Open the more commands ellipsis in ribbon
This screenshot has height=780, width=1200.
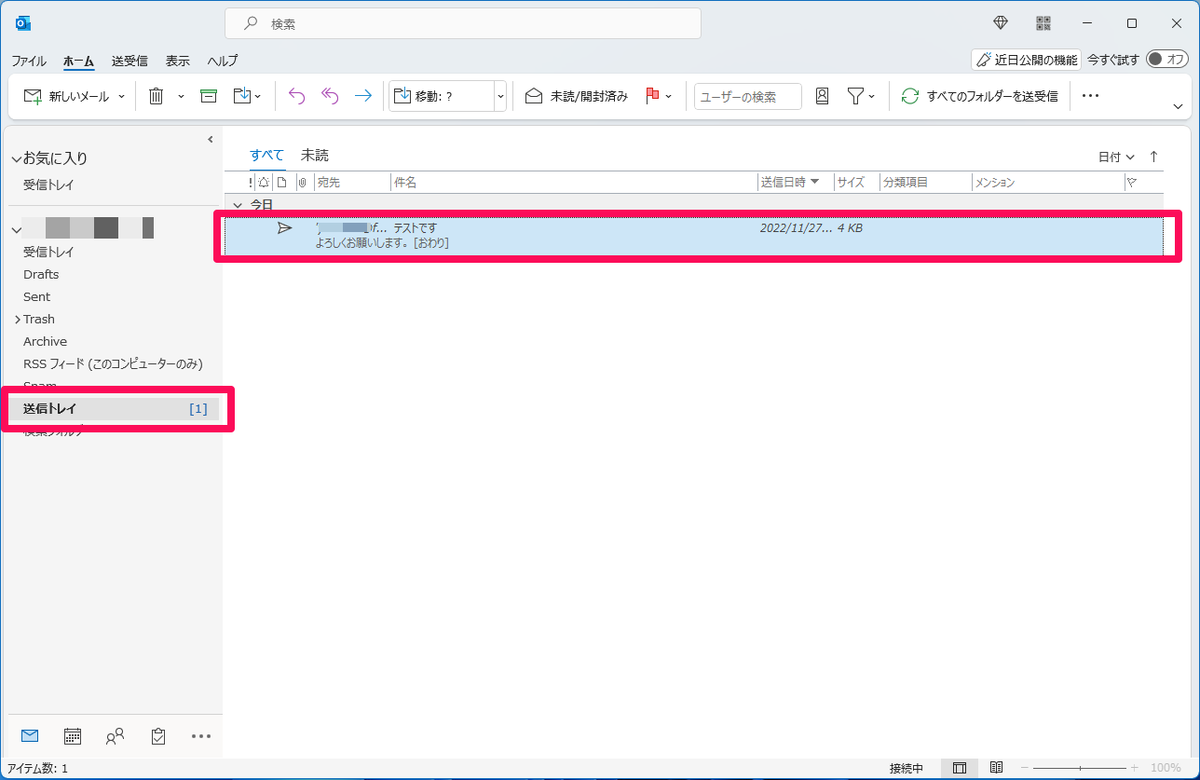coord(1091,96)
